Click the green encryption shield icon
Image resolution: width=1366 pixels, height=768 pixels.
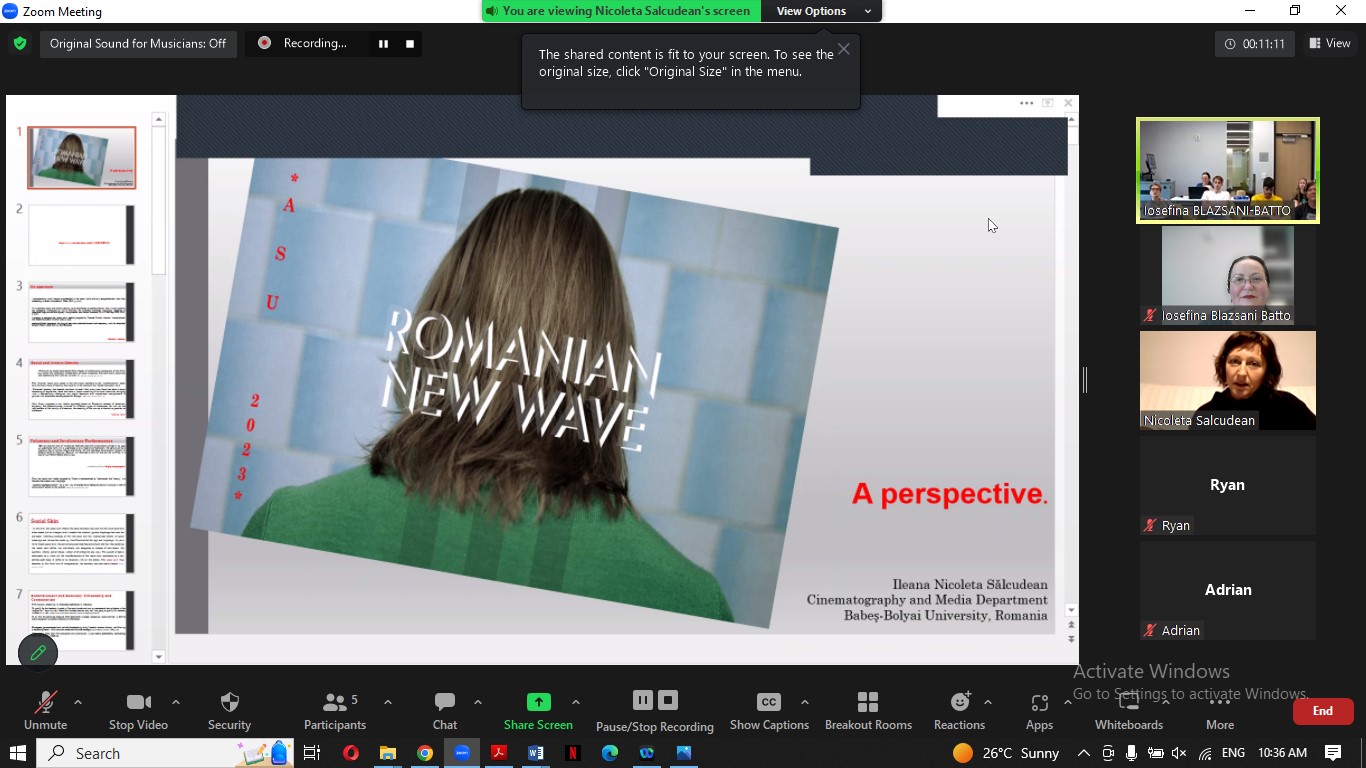click(x=19, y=43)
